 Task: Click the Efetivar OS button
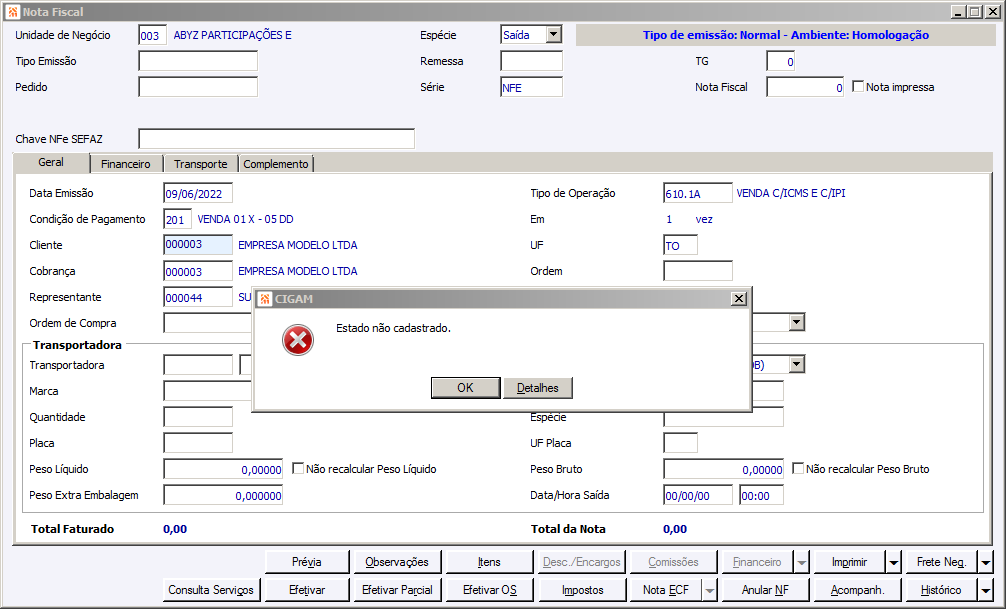pos(490,590)
